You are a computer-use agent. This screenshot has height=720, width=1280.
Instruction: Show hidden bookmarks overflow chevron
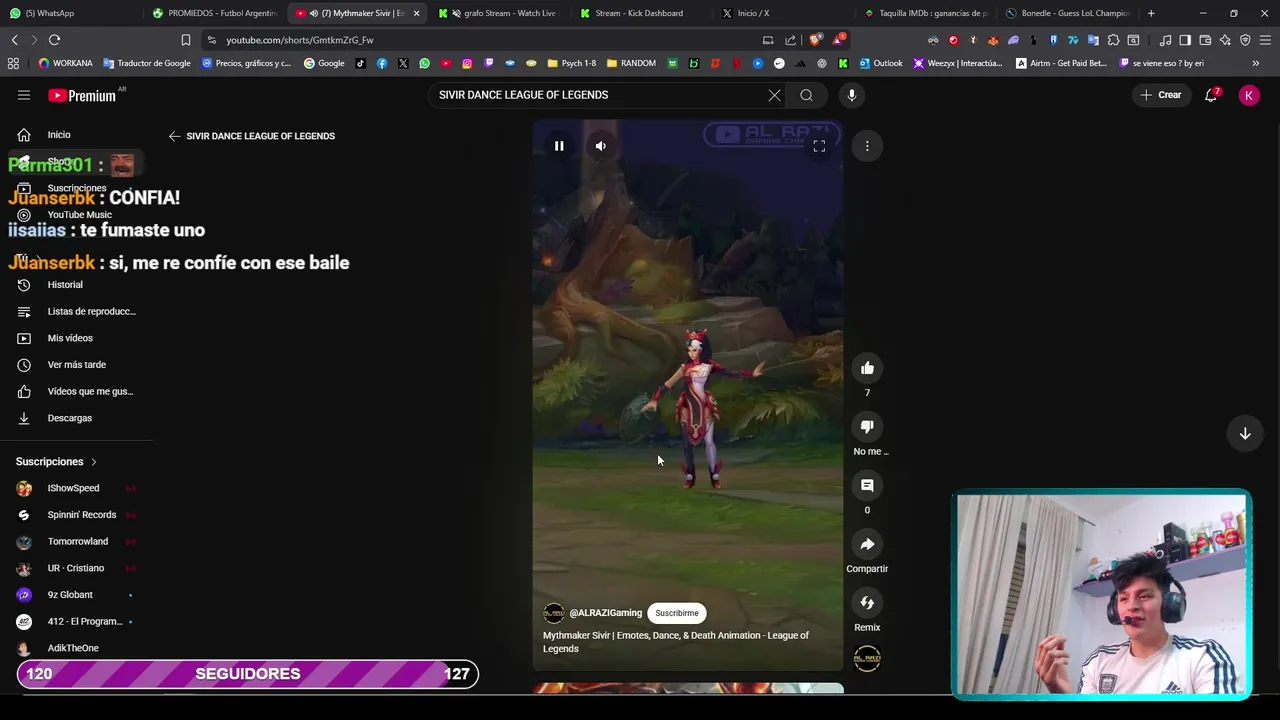point(1255,63)
